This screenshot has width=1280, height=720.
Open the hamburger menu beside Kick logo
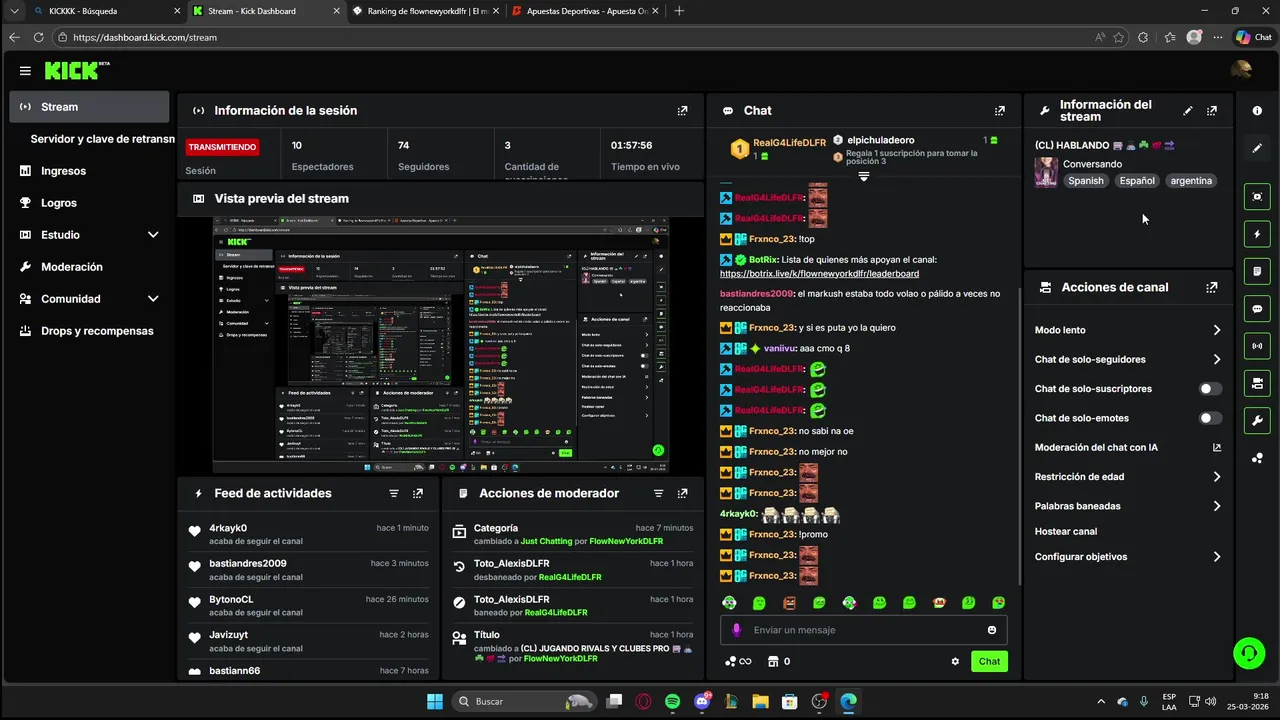point(25,71)
